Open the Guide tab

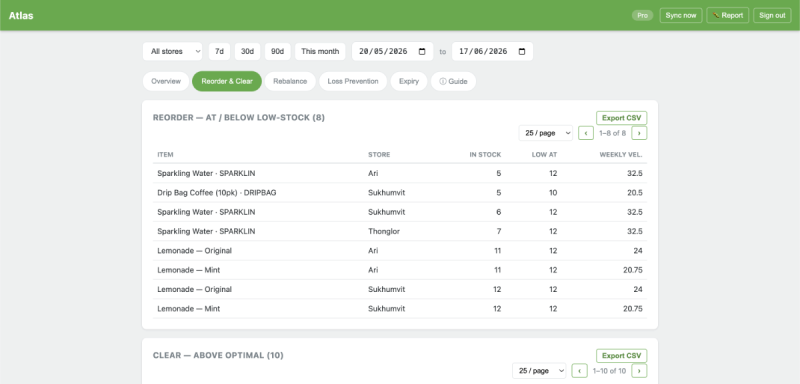click(453, 81)
